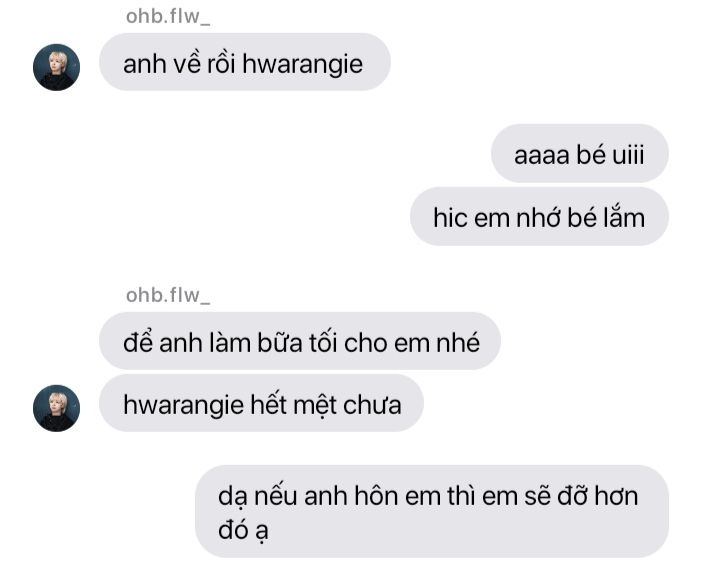
Task: Click "đó ạ" on the last bubble's second line
Action: coord(243,531)
